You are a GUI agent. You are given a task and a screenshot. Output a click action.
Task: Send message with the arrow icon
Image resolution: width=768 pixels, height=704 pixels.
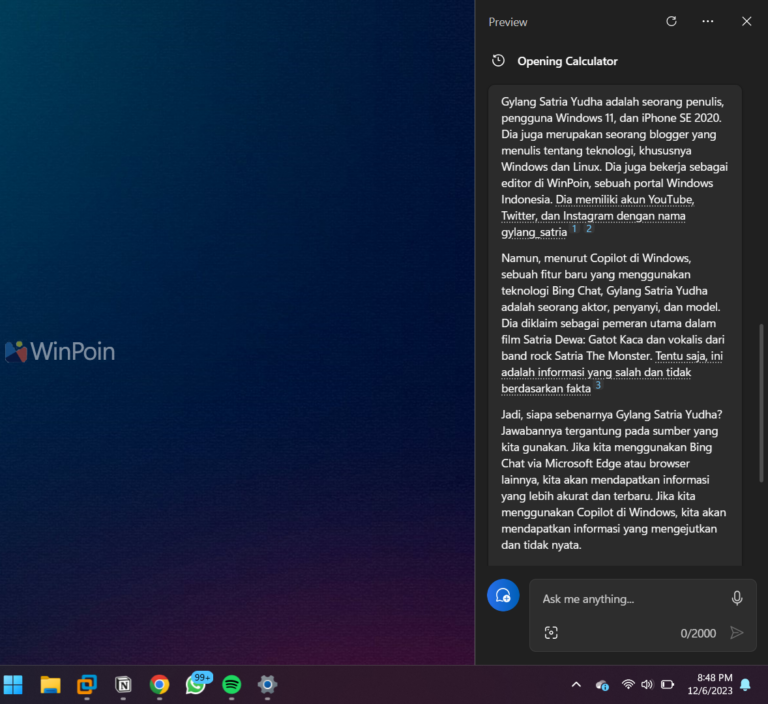pos(737,632)
